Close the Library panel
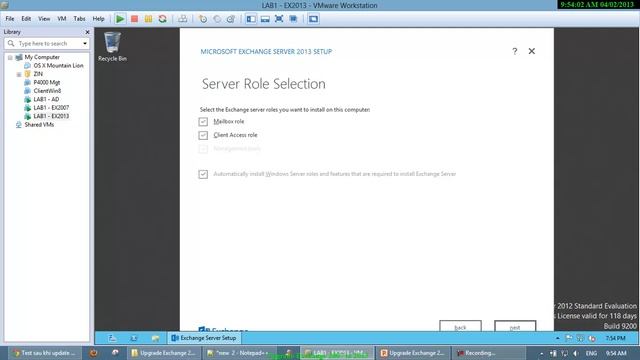 [87, 32]
